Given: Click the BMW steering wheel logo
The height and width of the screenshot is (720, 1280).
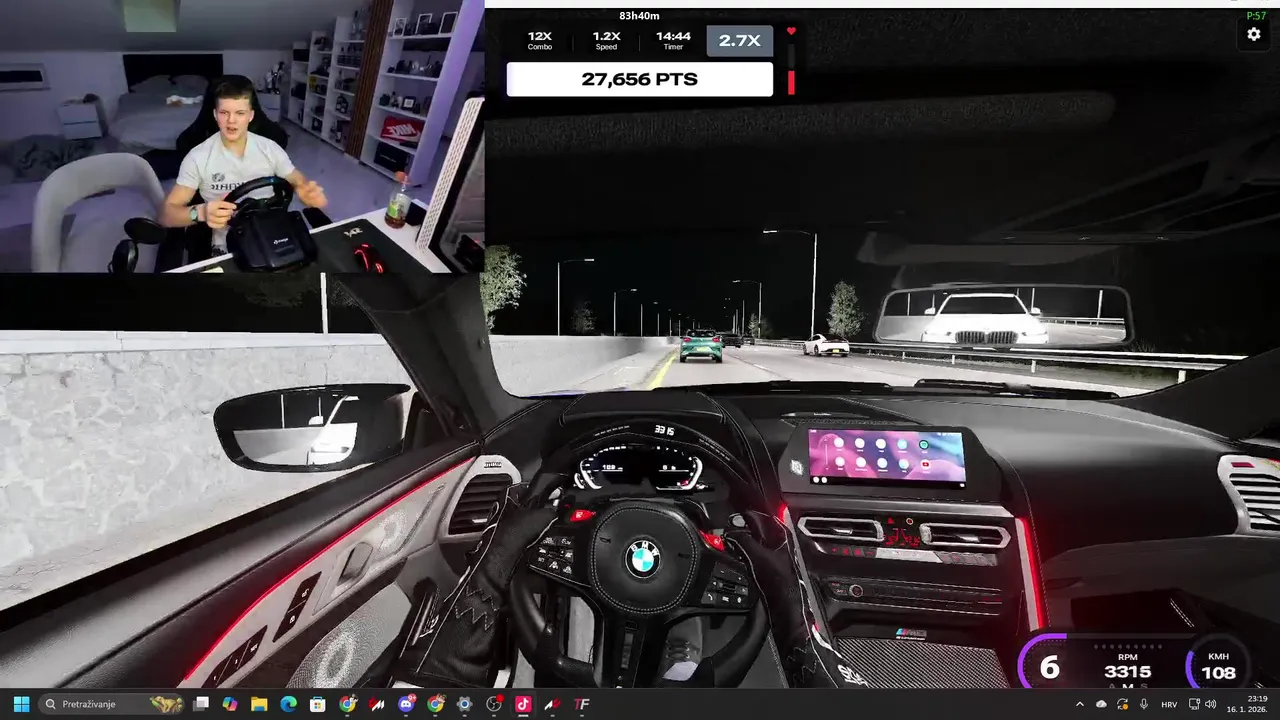Looking at the screenshot, I should point(641,558).
